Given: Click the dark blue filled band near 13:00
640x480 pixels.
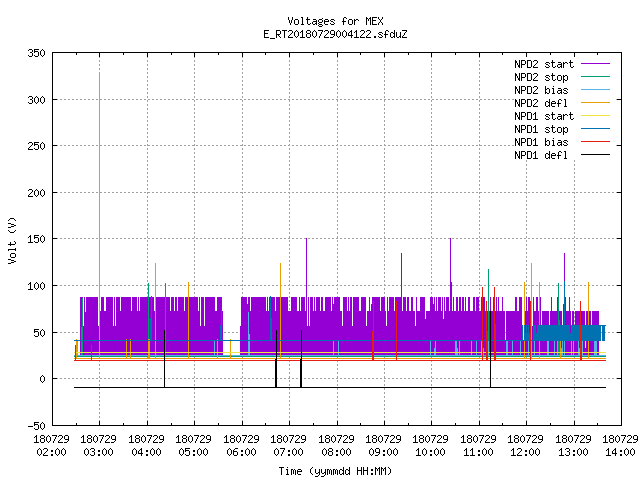Looking at the screenshot, I should (564, 333).
